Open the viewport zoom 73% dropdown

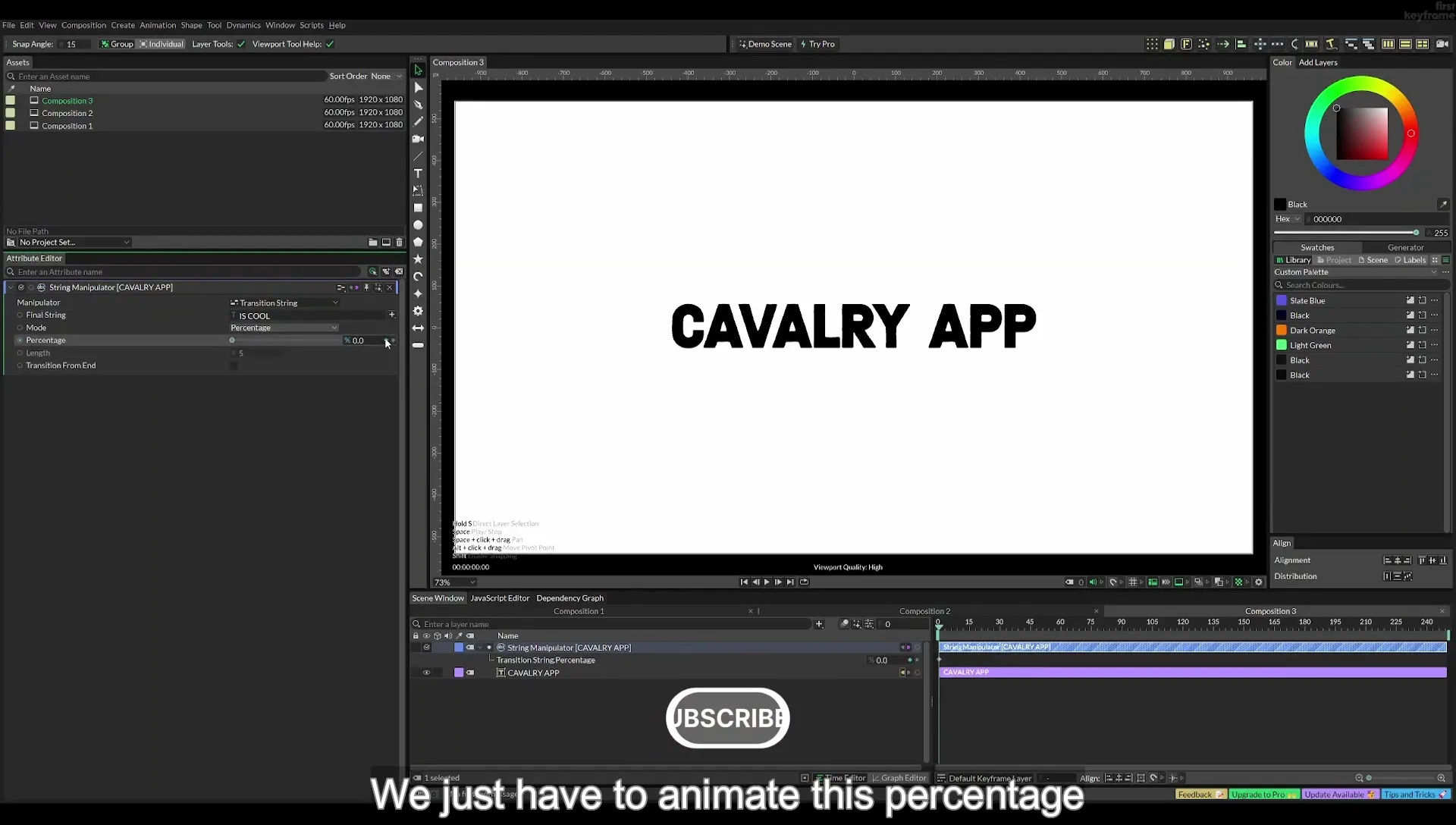[454, 582]
